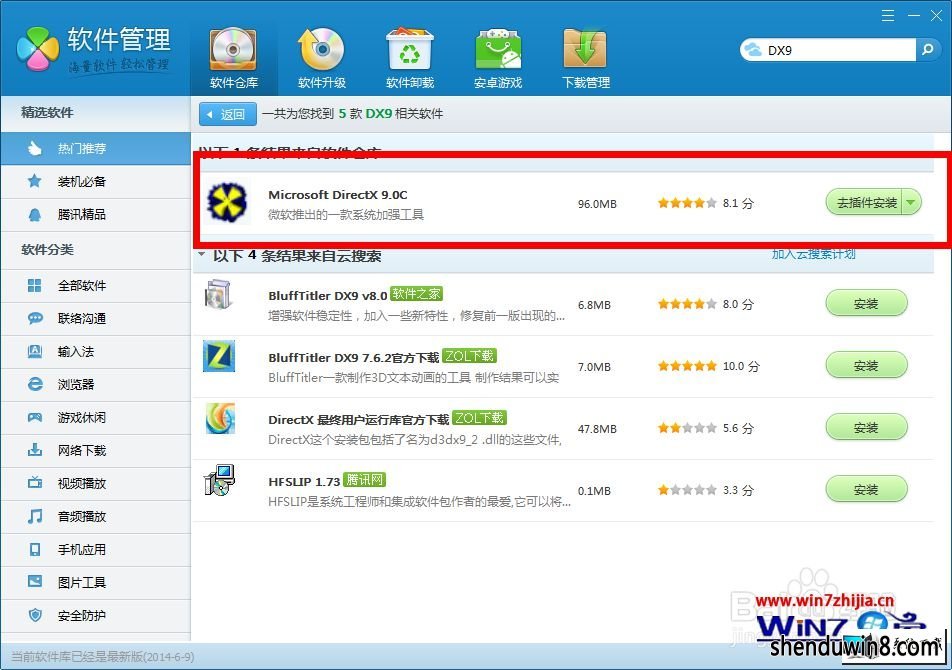This screenshot has height=670, width=952.
Task: Open the 游戏休闲 category
Action: pos(95,418)
